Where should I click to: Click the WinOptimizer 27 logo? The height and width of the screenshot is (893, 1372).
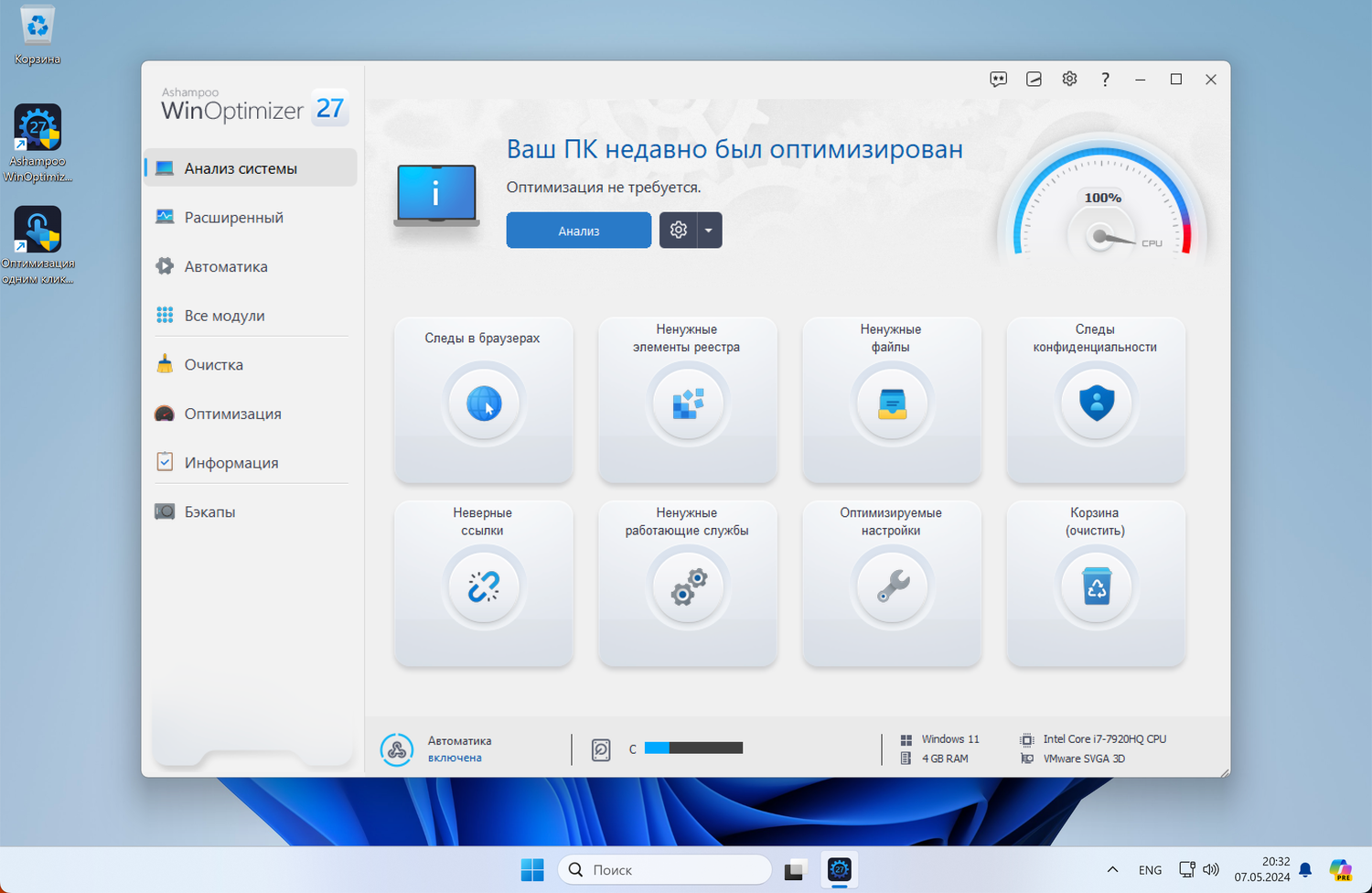point(253,108)
